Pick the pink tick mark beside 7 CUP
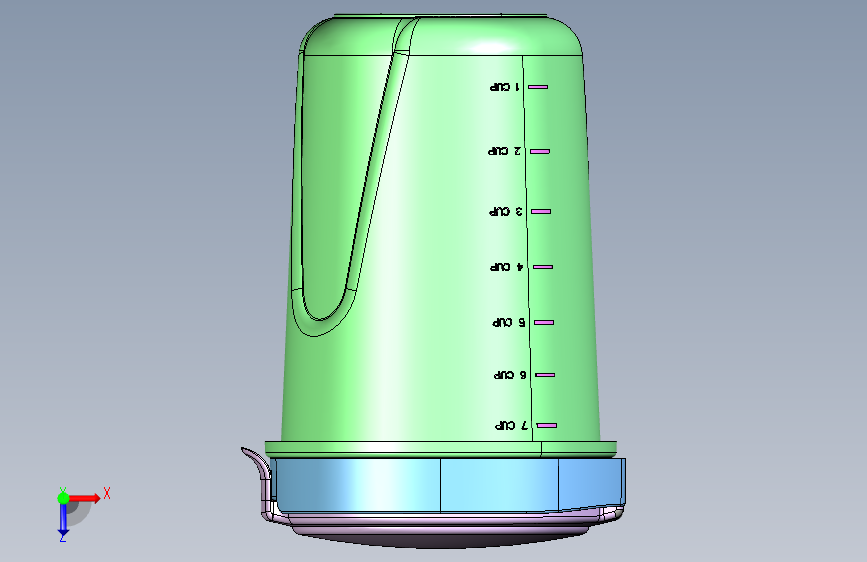This screenshot has height=562, width=867. click(547, 425)
